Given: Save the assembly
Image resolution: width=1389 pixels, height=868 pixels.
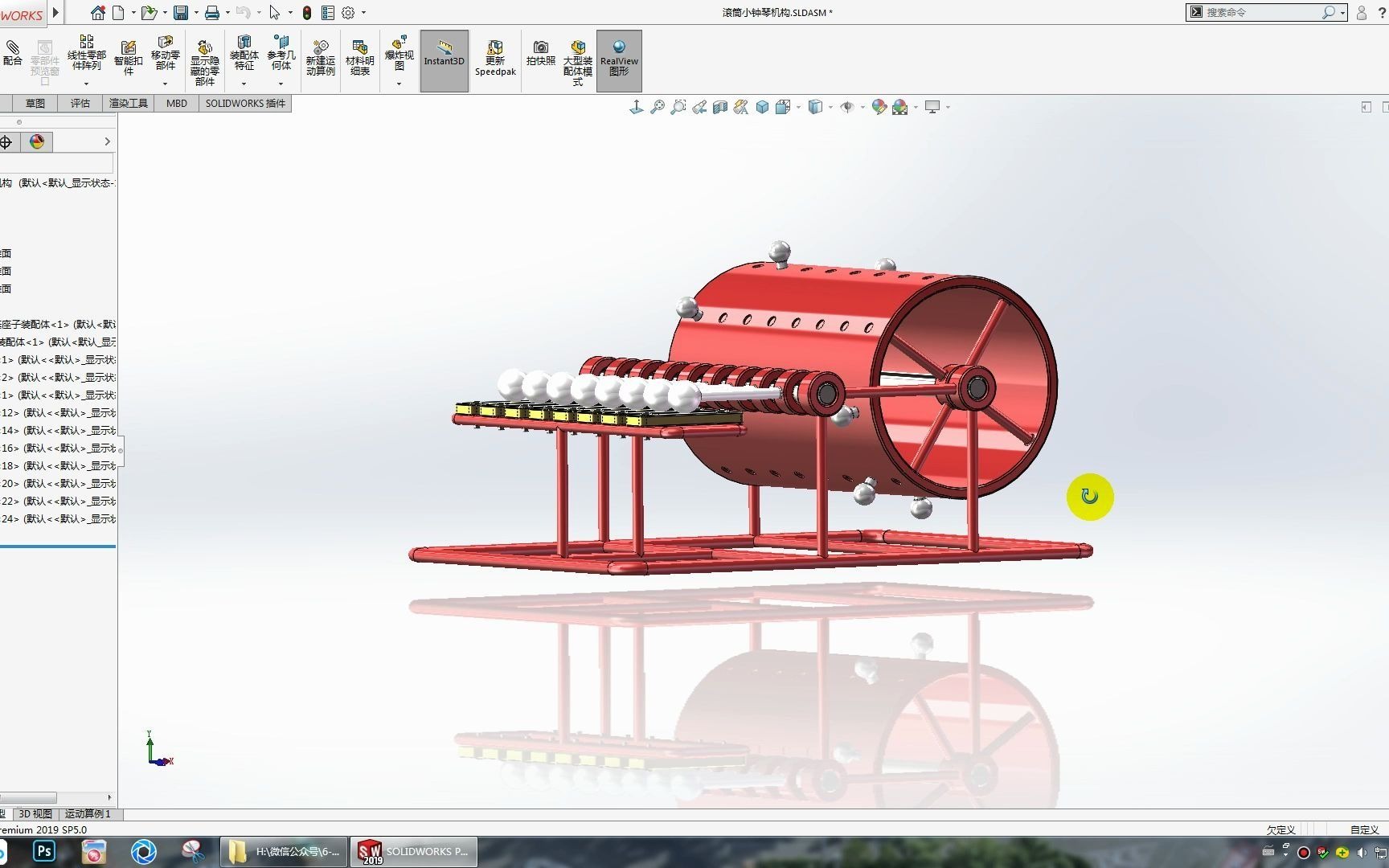Looking at the screenshot, I should (181, 13).
